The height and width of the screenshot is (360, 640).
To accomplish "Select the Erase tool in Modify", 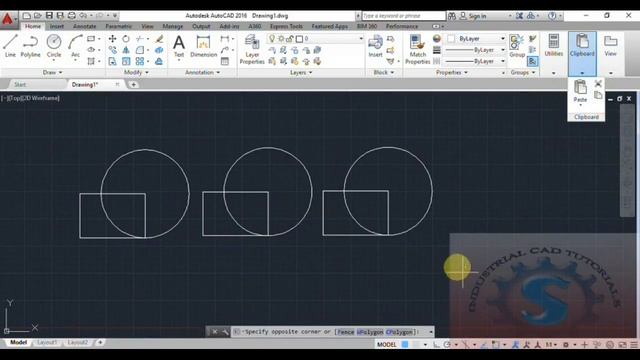I will point(159,39).
